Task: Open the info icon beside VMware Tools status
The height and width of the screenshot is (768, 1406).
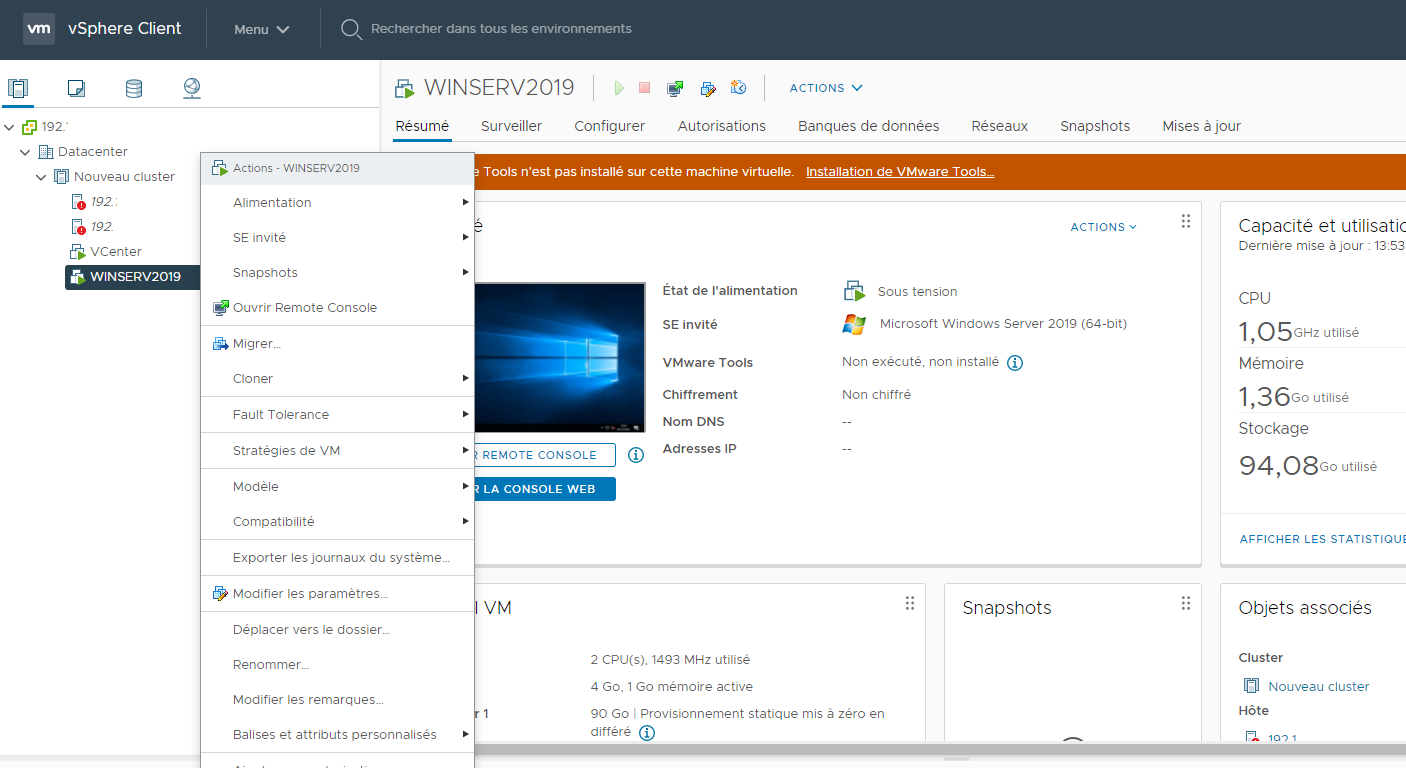Action: pos(1015,363)
